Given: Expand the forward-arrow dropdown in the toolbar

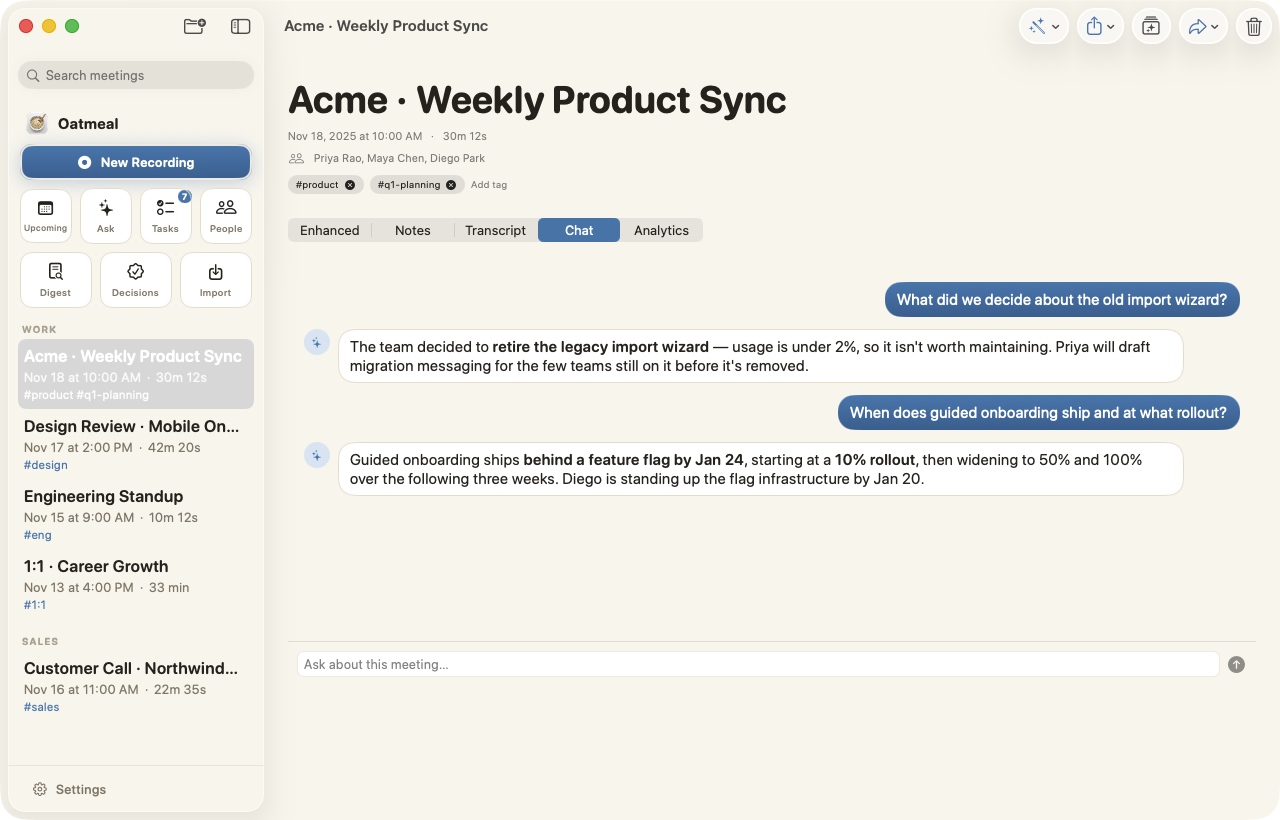Looking at the screenshot, I should tap(1203, 27).
